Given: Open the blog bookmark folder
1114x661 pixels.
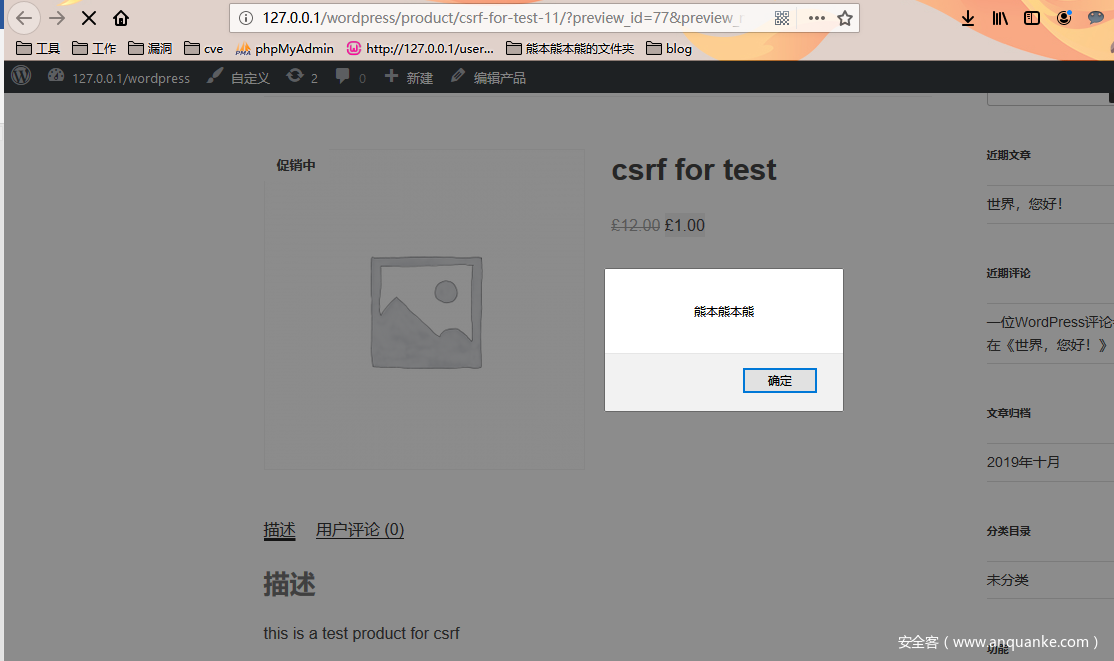Looking at the screenshot, I should tap(669, 48).
